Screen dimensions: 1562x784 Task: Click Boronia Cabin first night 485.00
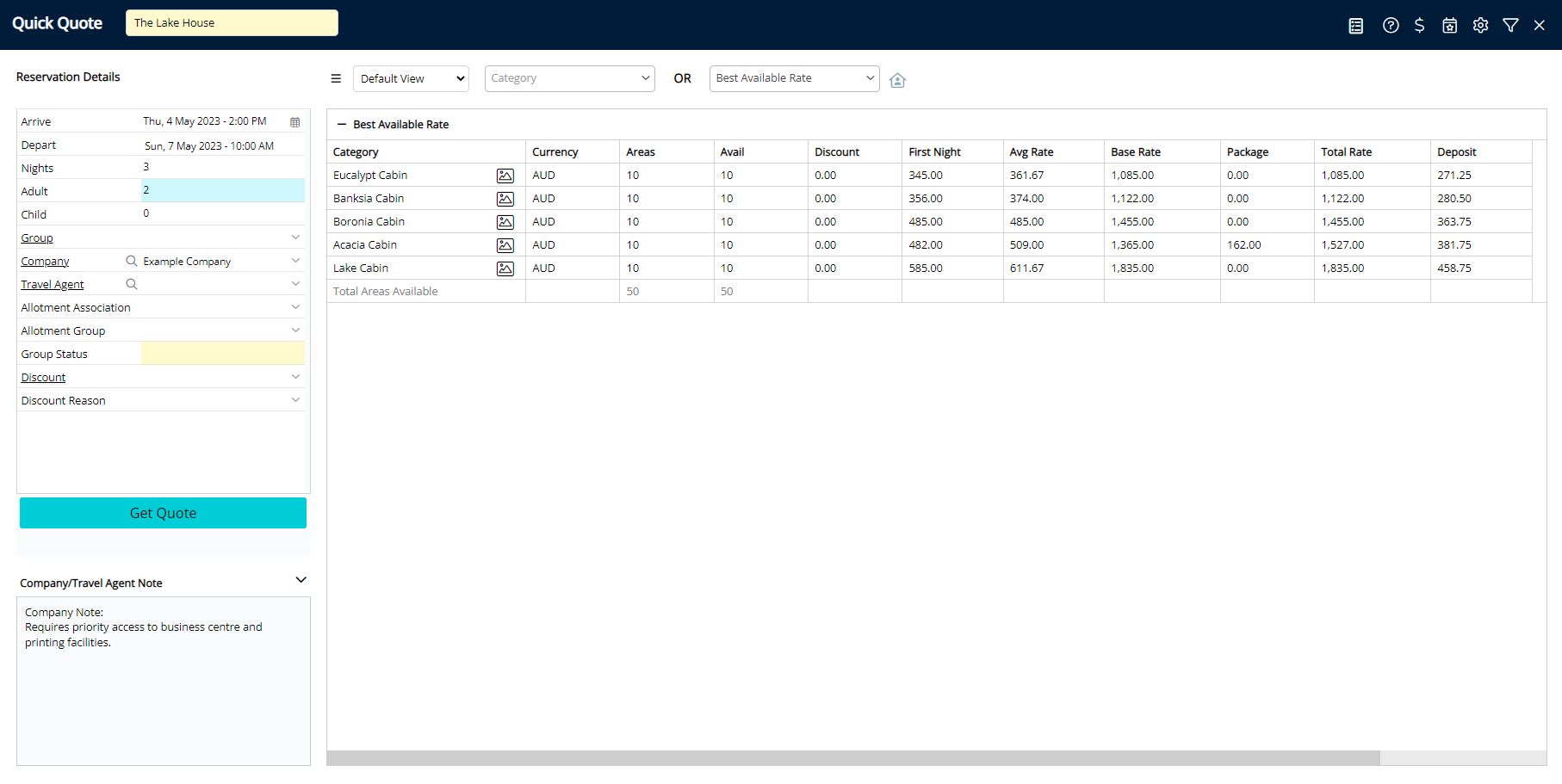click(x=926, y=222)
